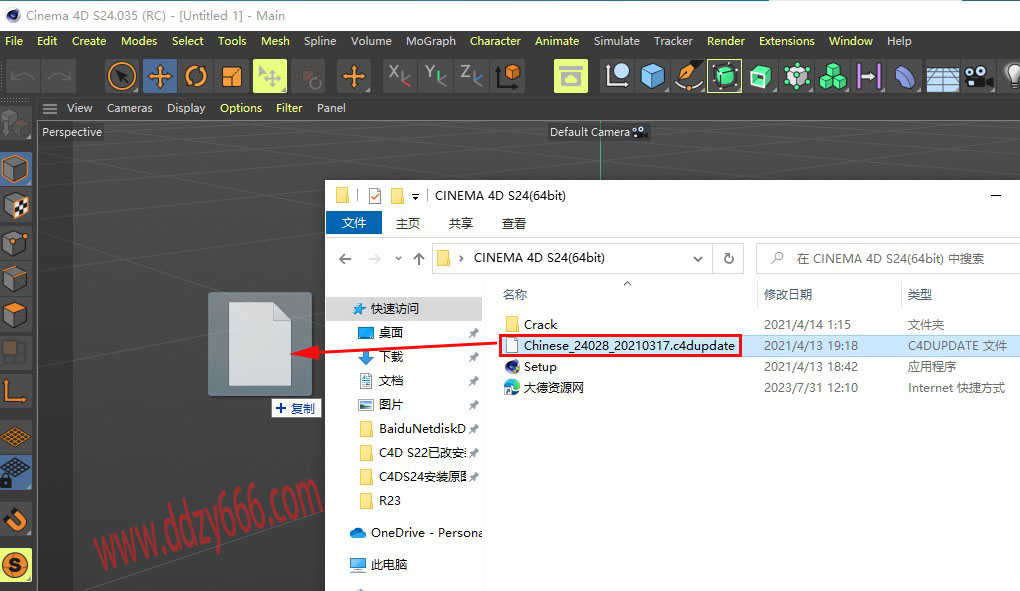The height and width of the screenshot is (591, 1020).
Task: Open Render View clapboard icon
Action: click(x=570, y=76)
